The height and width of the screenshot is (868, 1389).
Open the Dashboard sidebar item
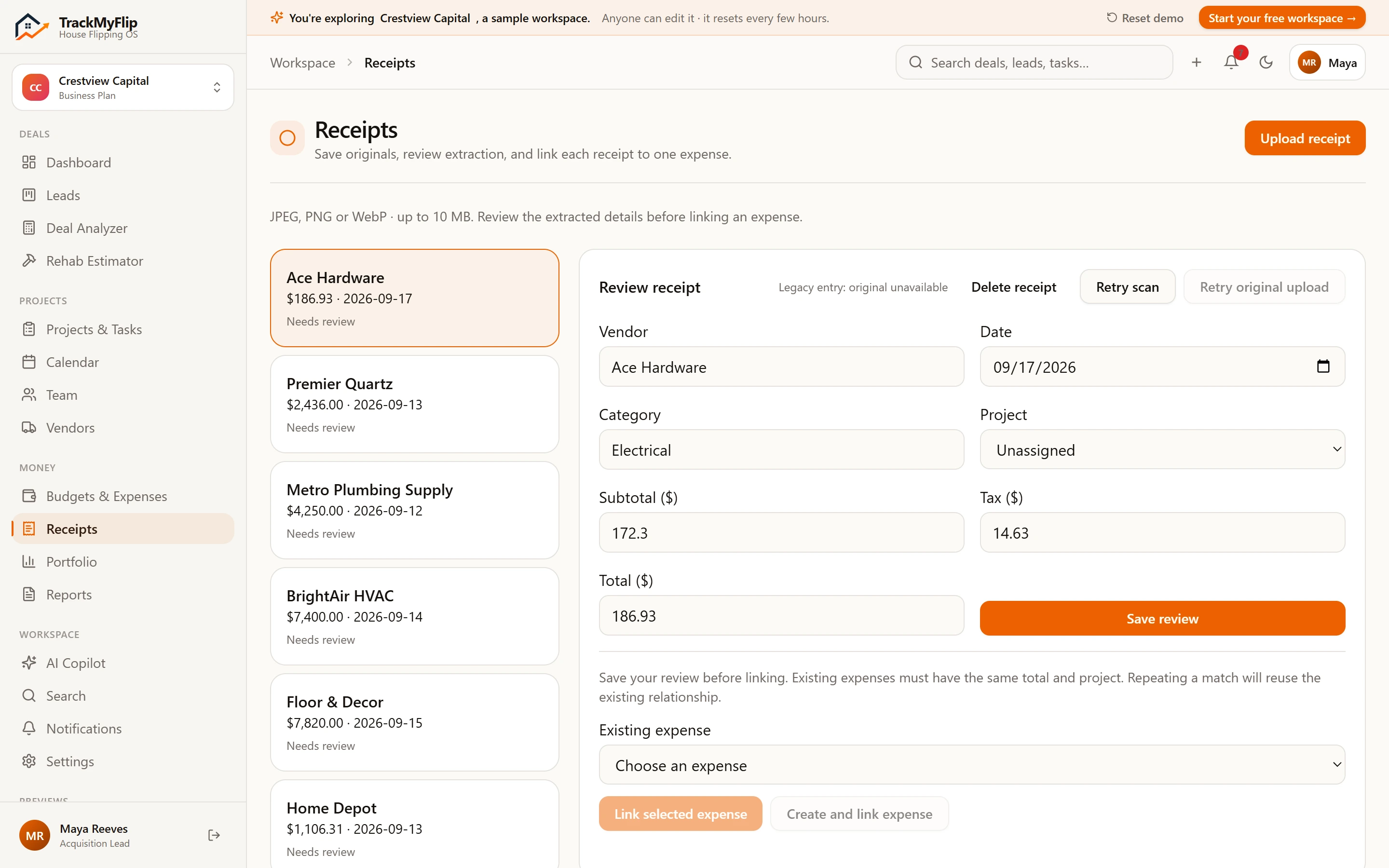click(x=123, y=163)
